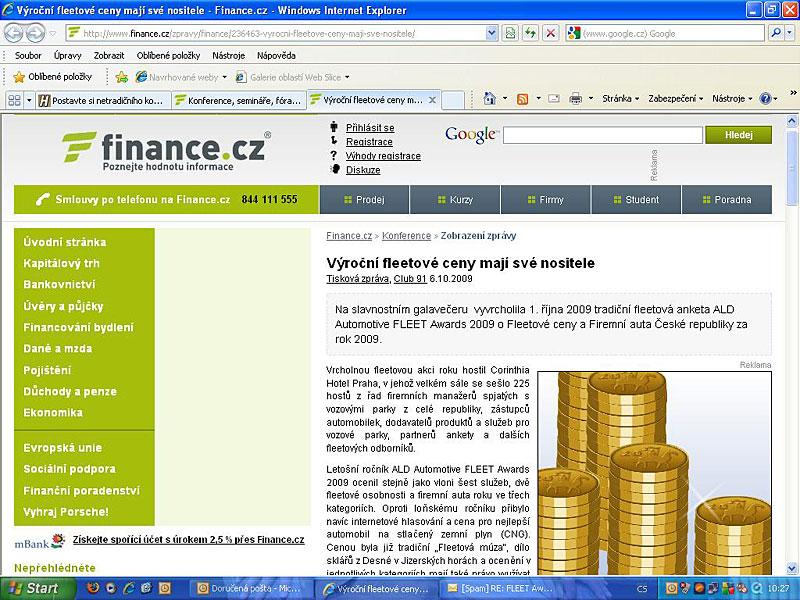Switch to the 'Postavte si netradičního ko...' tab
The width and height of the screenshot is (800, 600).
coord(103,101)
